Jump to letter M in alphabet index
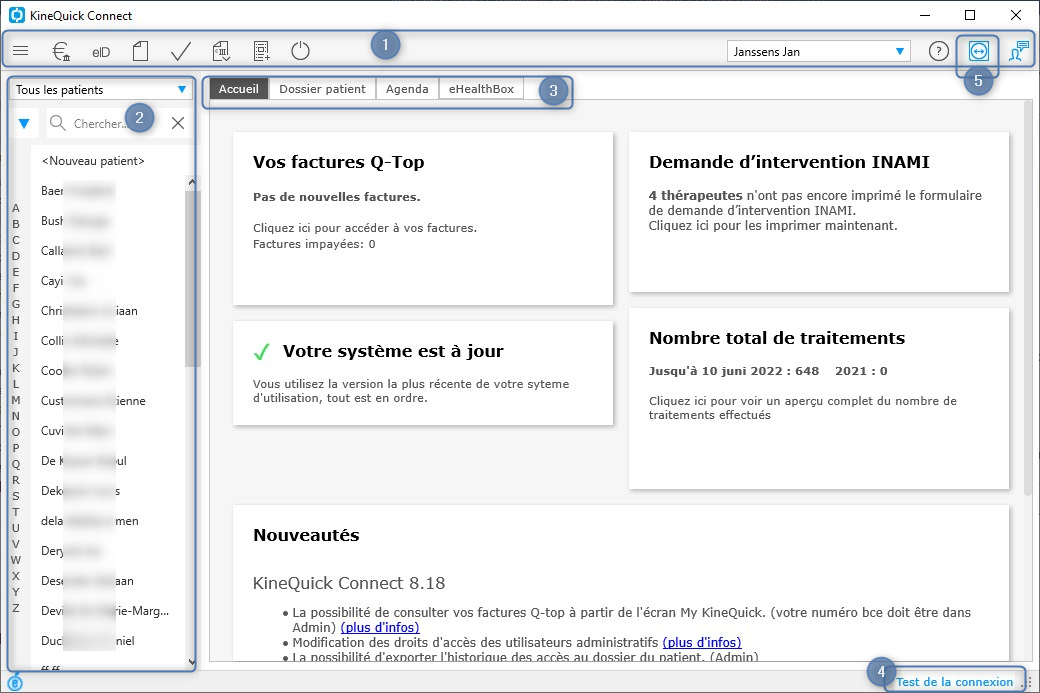The image size is (1040, 693). tap(16, 400)
